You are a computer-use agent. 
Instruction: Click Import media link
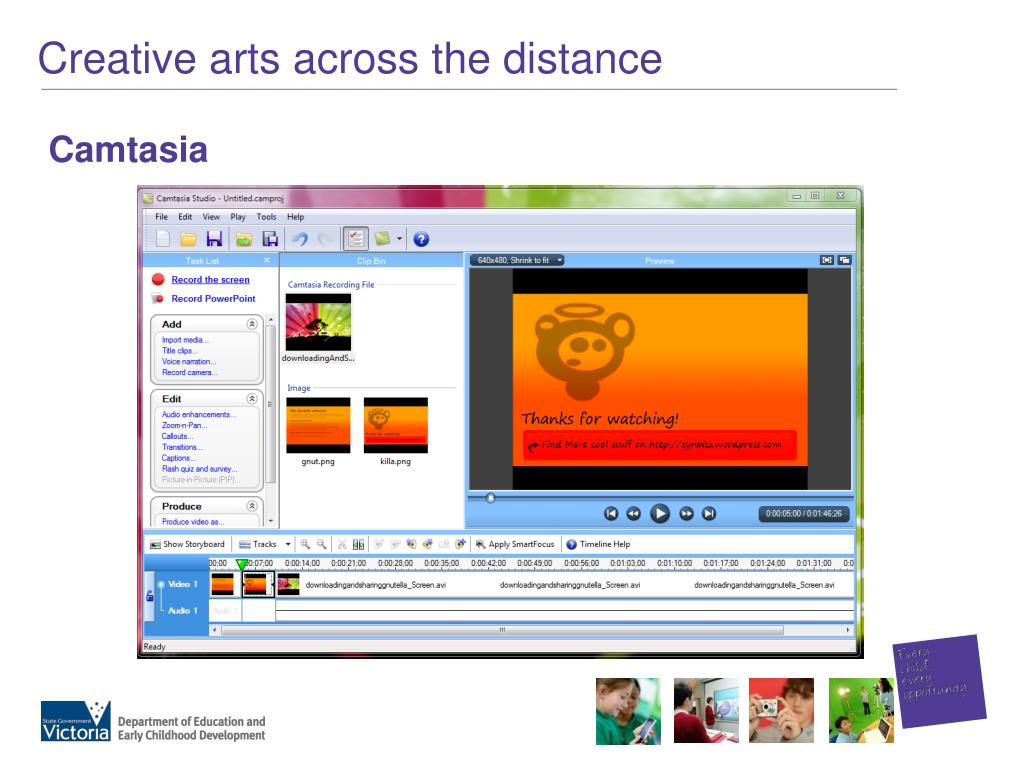(x=185, y=340)
